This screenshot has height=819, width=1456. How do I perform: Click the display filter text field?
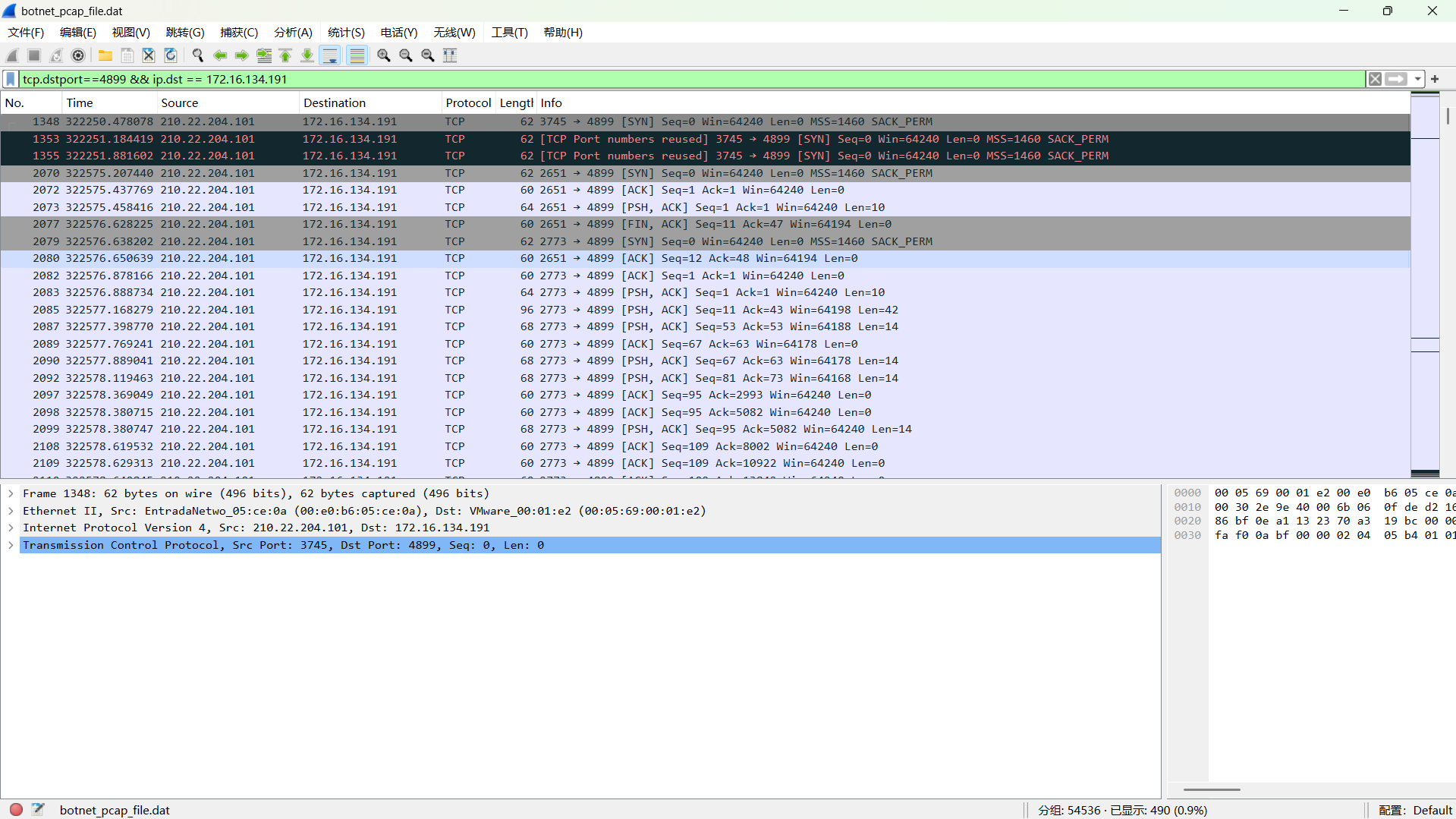tap(692, 79)
